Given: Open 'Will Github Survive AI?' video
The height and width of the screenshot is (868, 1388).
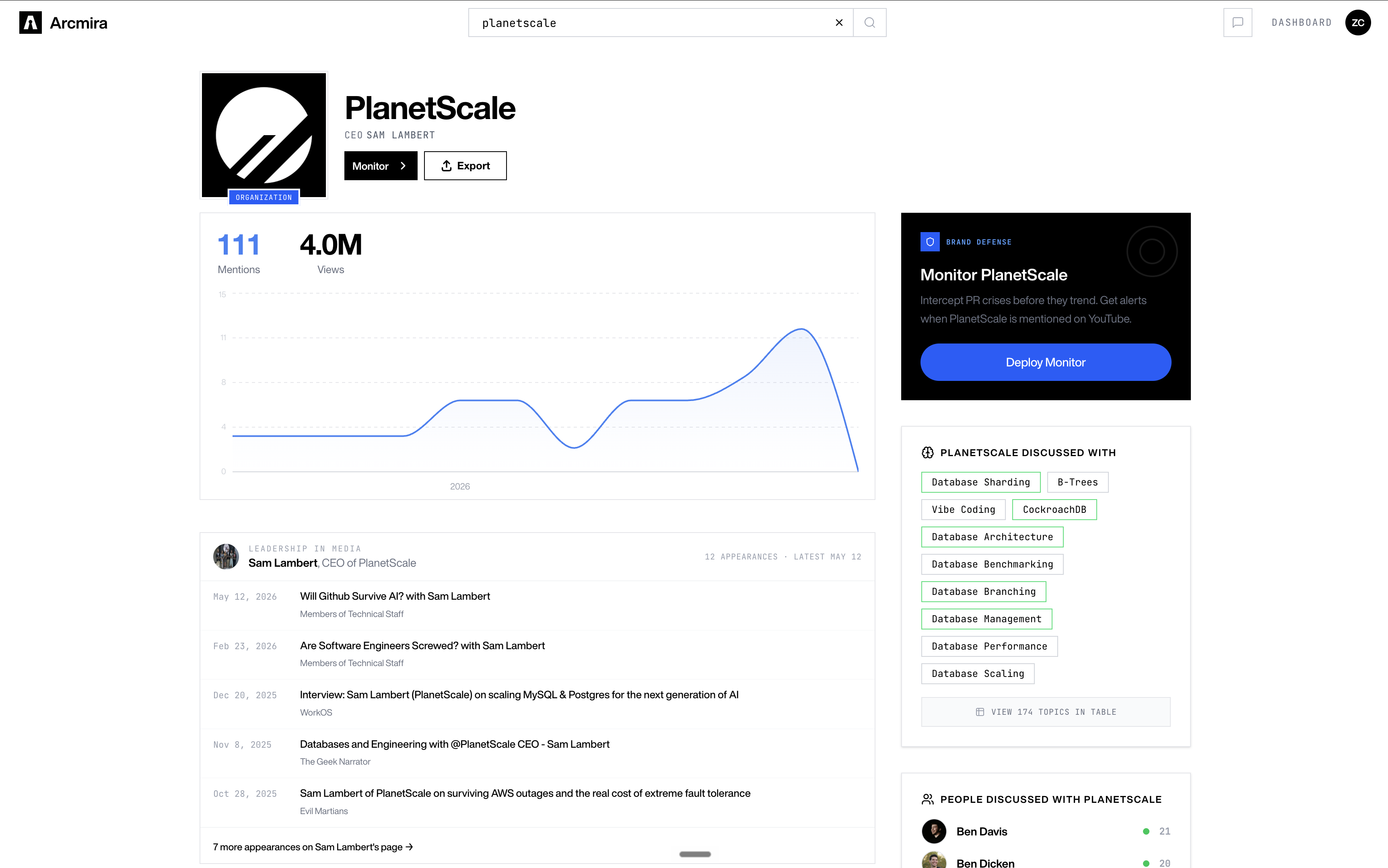Looking at the screenshot, I should pos(395,596).
